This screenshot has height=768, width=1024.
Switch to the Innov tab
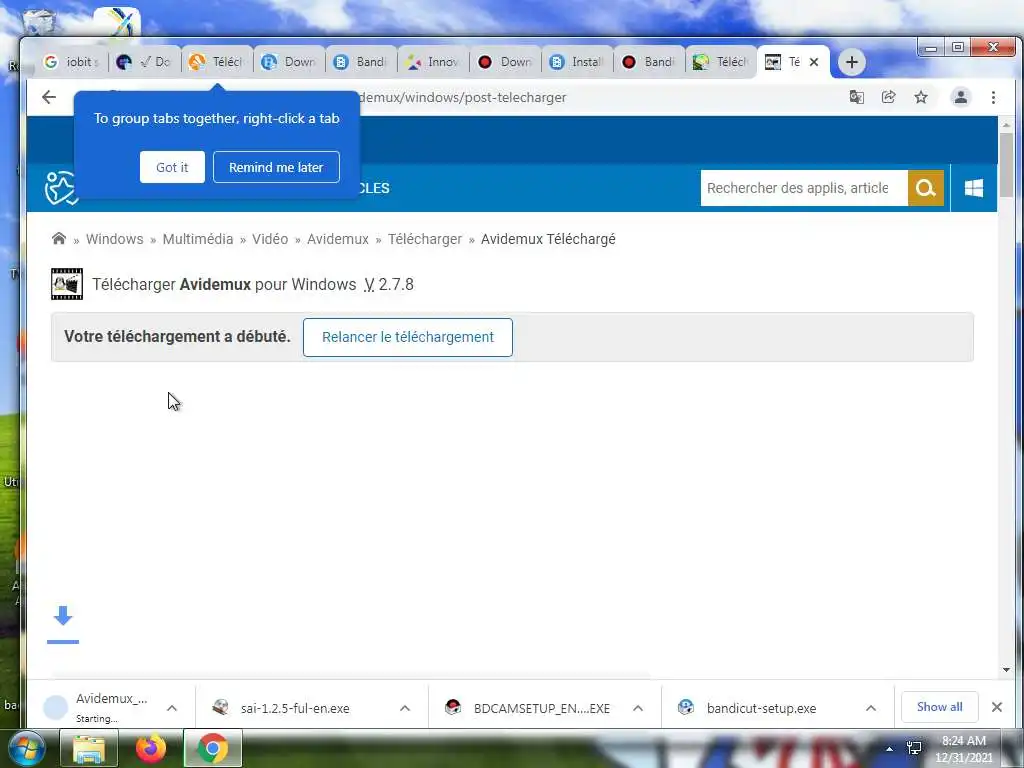click(x=432, y=62)
